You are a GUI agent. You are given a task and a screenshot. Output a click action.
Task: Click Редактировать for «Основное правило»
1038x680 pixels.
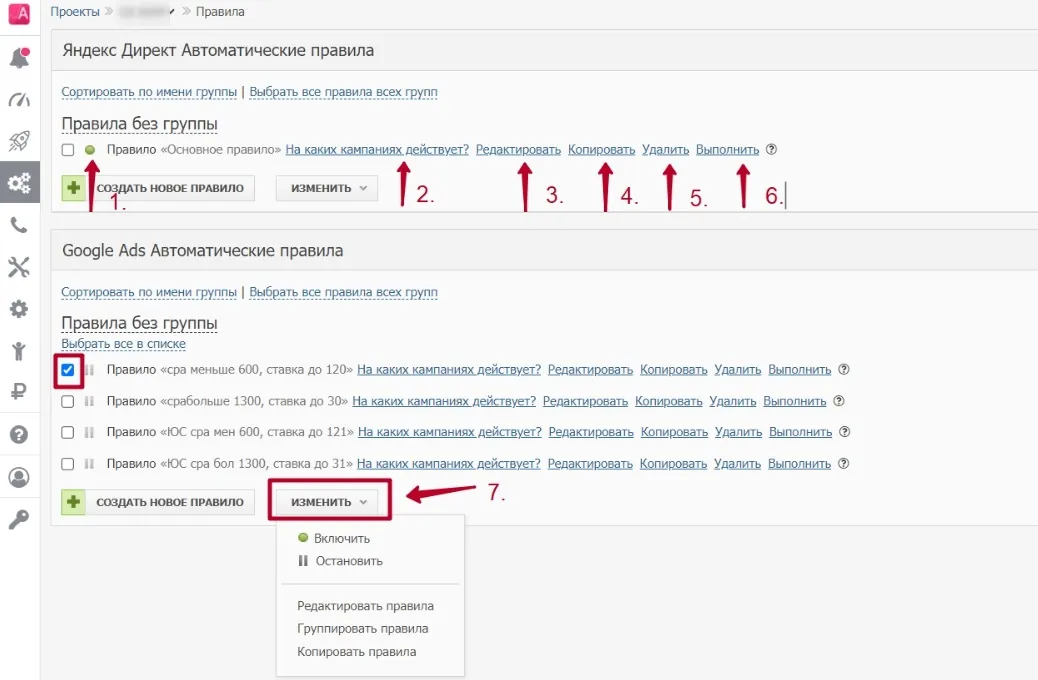[518, 150]
